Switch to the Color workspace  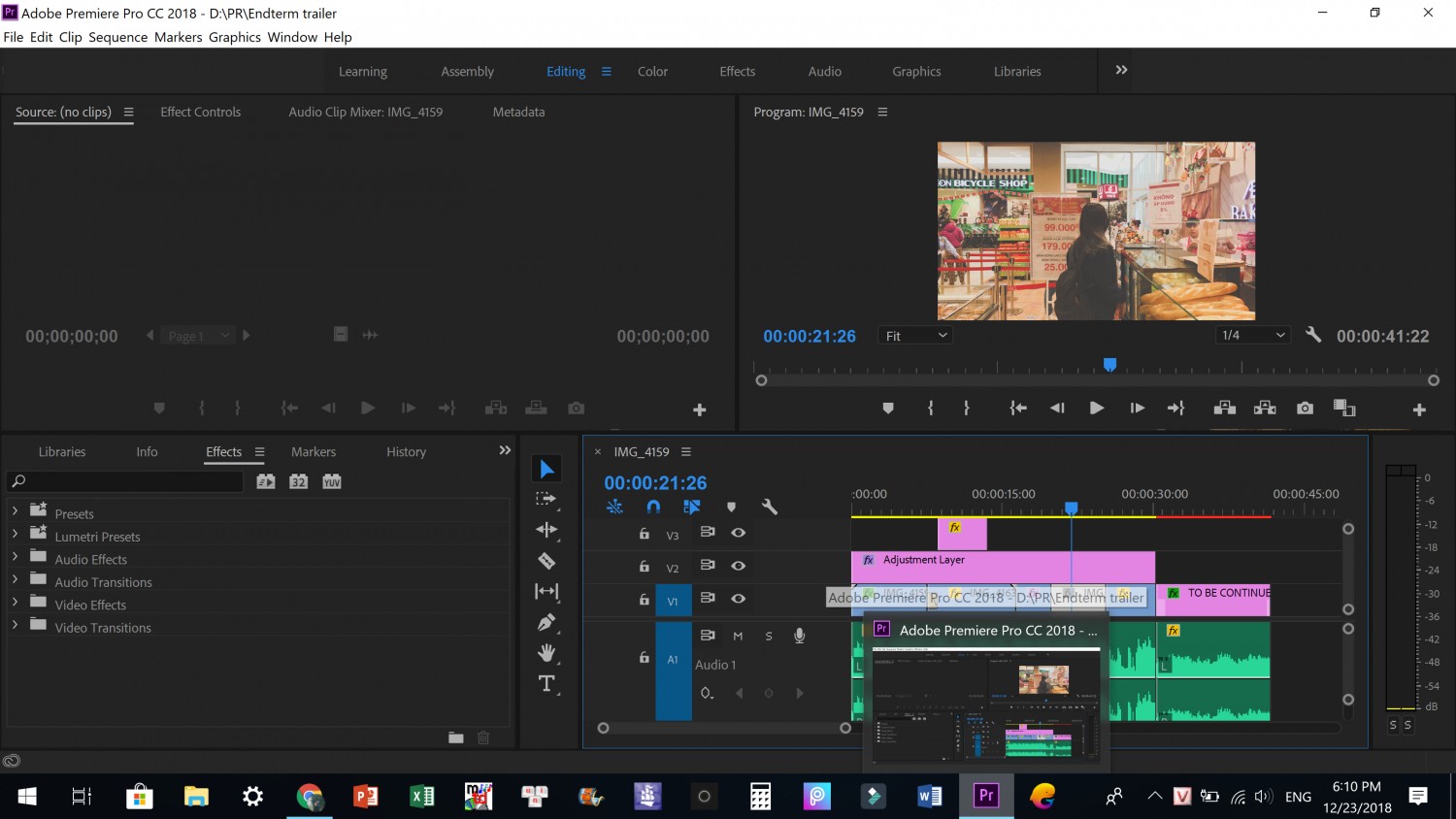click(652, 71)
